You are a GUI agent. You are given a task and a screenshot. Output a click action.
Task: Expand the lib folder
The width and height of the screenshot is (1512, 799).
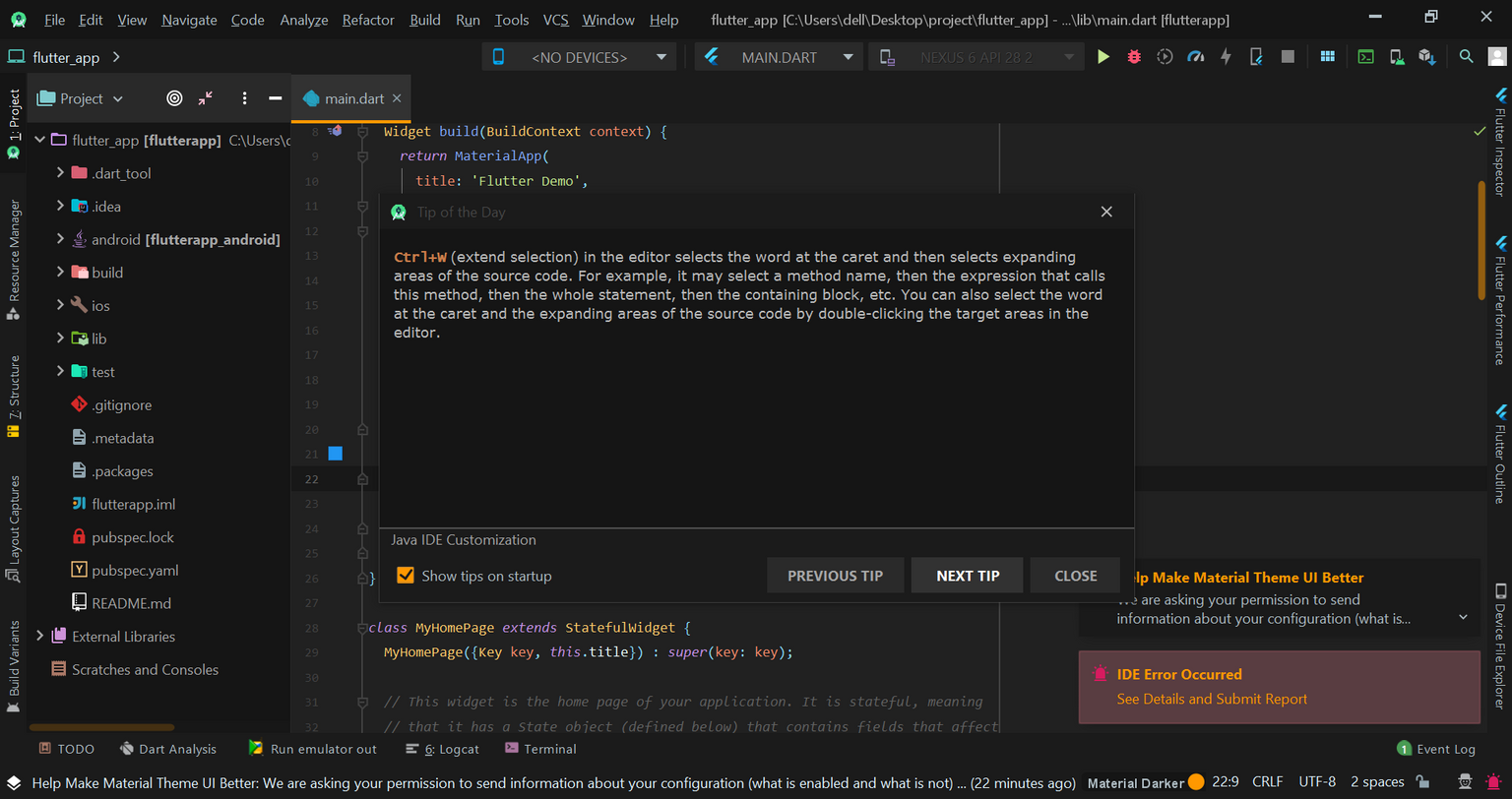pyautogui.click(x=60, y=338)
